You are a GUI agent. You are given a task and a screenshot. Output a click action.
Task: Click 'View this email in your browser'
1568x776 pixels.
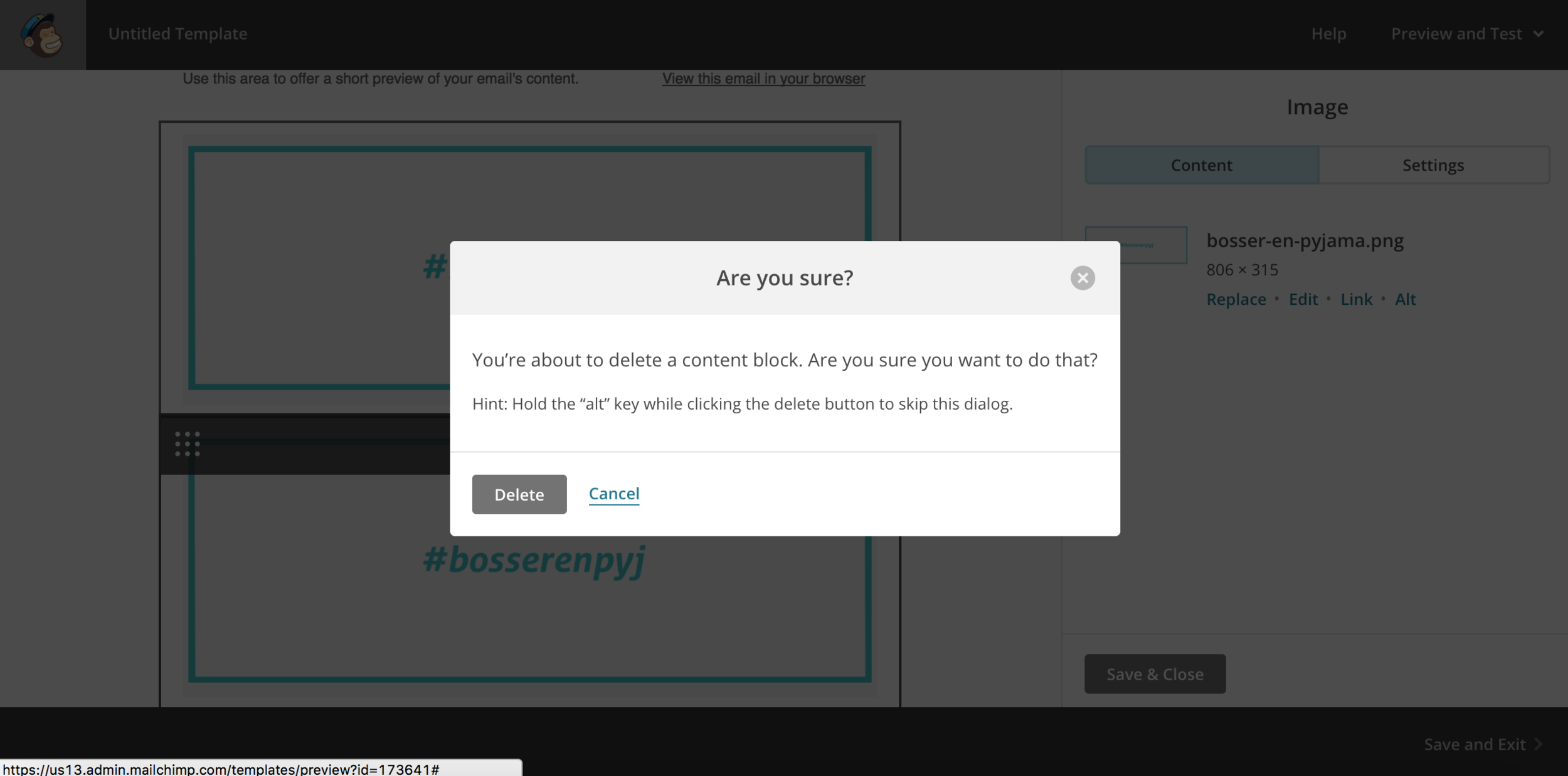(763, 79)
